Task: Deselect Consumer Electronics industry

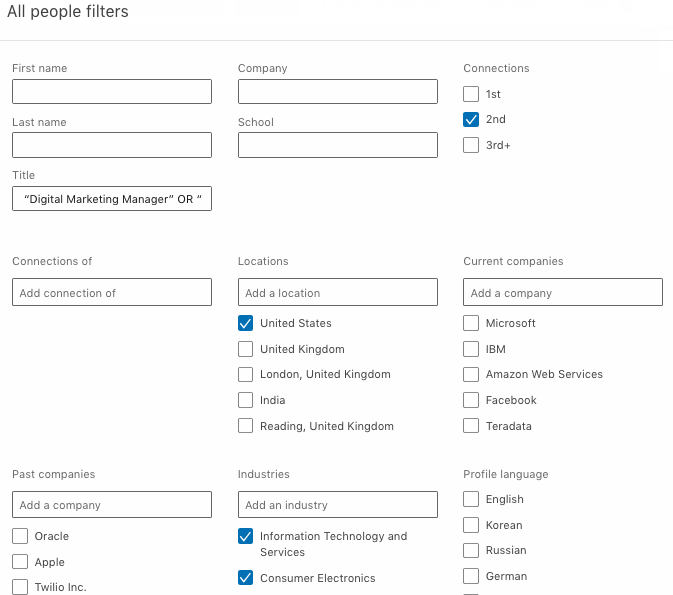Action: tap(246, 578)
